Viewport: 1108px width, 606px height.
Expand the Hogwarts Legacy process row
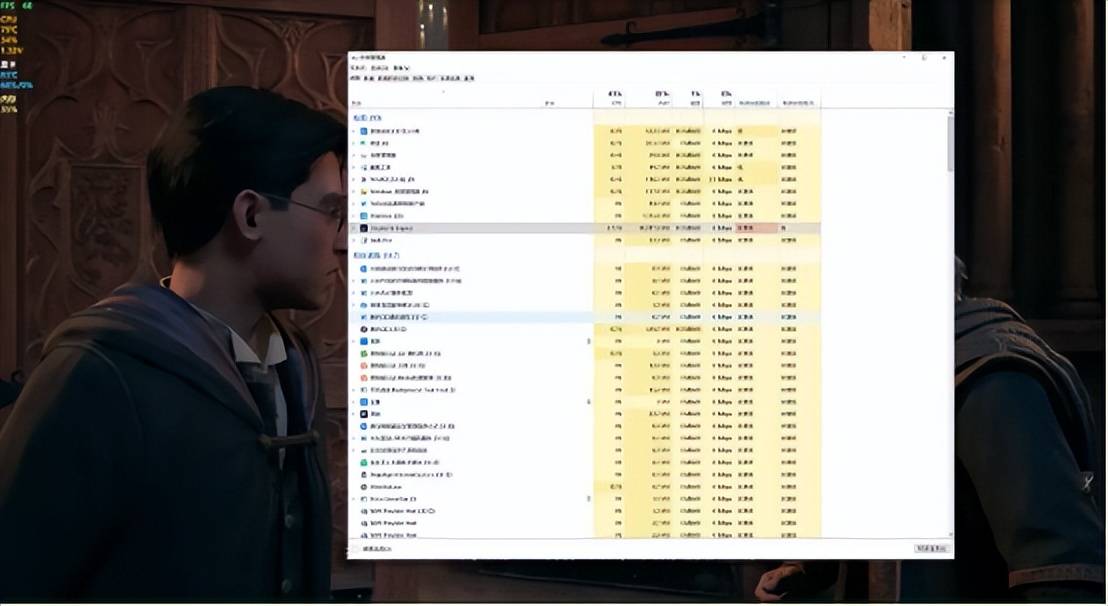click(x=354, y=228)
